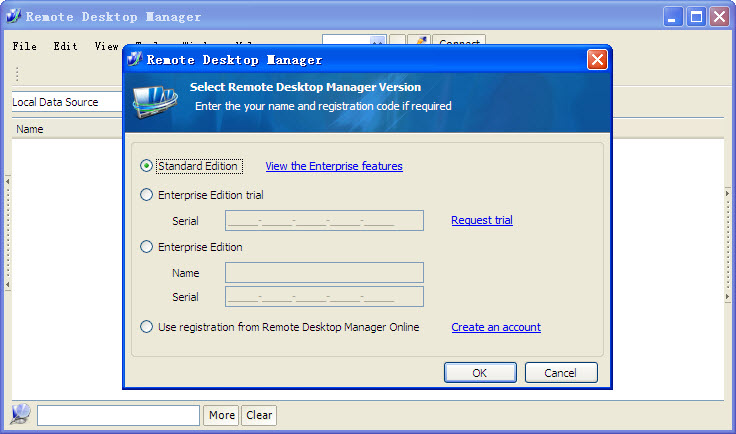The height and width of the screenshot is (434, 736).
Task: Choose the Enterprise Edition trial option
Action: tap(147, 195)
